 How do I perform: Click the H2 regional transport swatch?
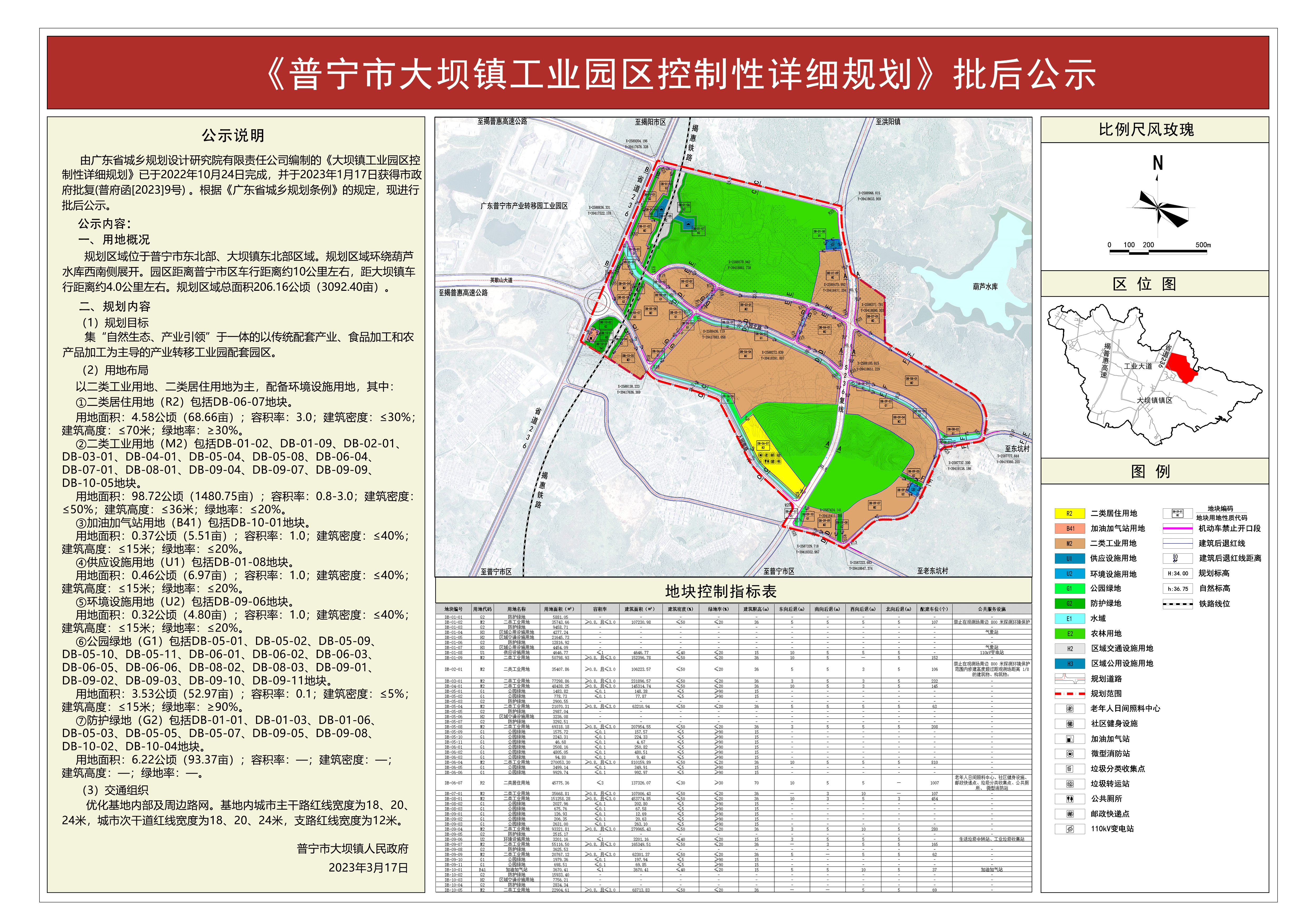tap(1070, 649)
